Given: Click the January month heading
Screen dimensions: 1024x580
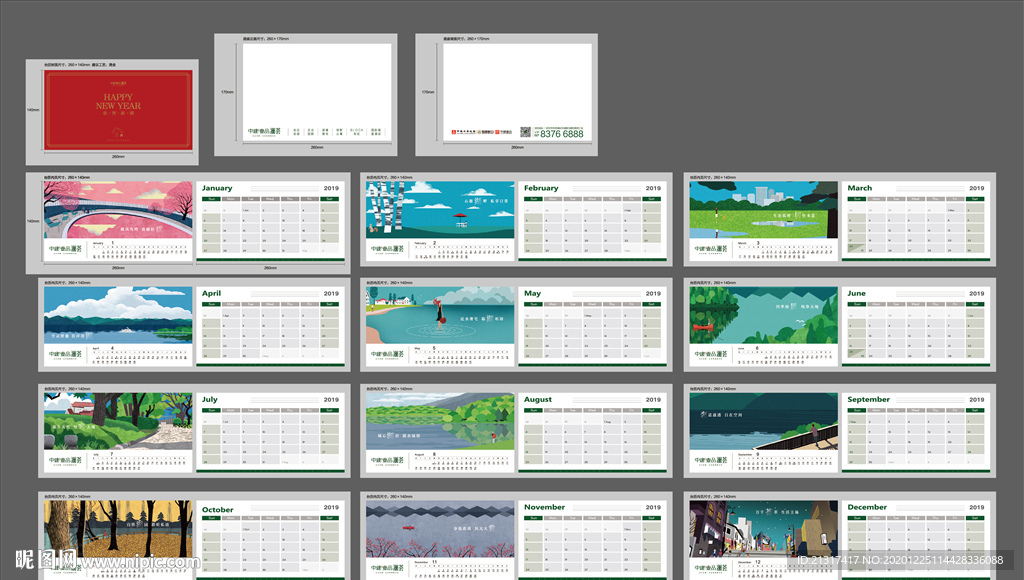Looking at the screenshot, I should [x=217, y=188].
